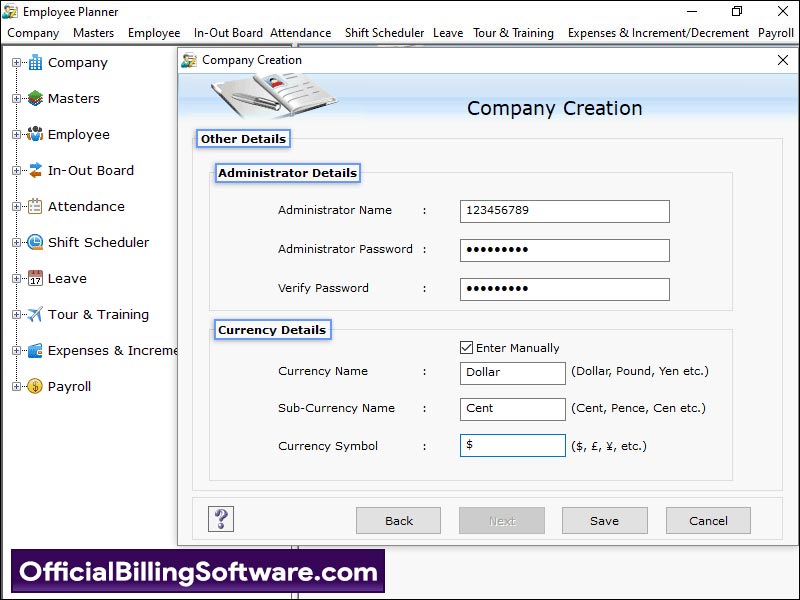Click the Attendance calendar icon
The image size is (800, 600).
35,207
